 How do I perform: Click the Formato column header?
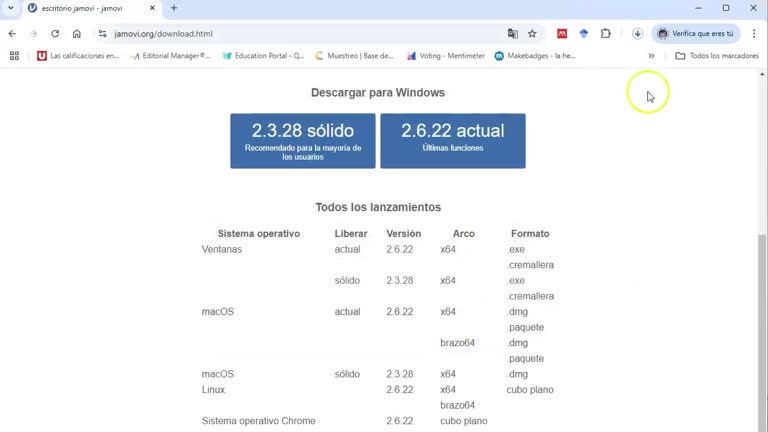pos(530,234)
